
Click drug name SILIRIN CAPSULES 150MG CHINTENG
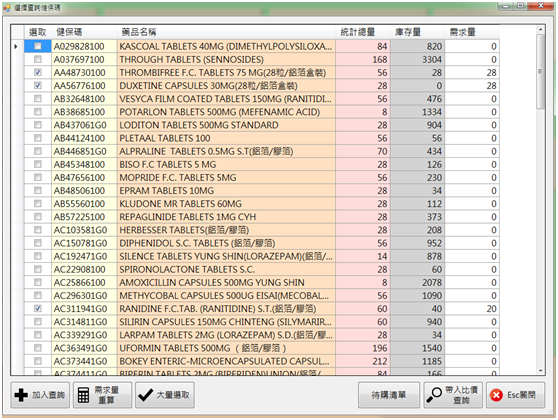(x=226, y=322)
